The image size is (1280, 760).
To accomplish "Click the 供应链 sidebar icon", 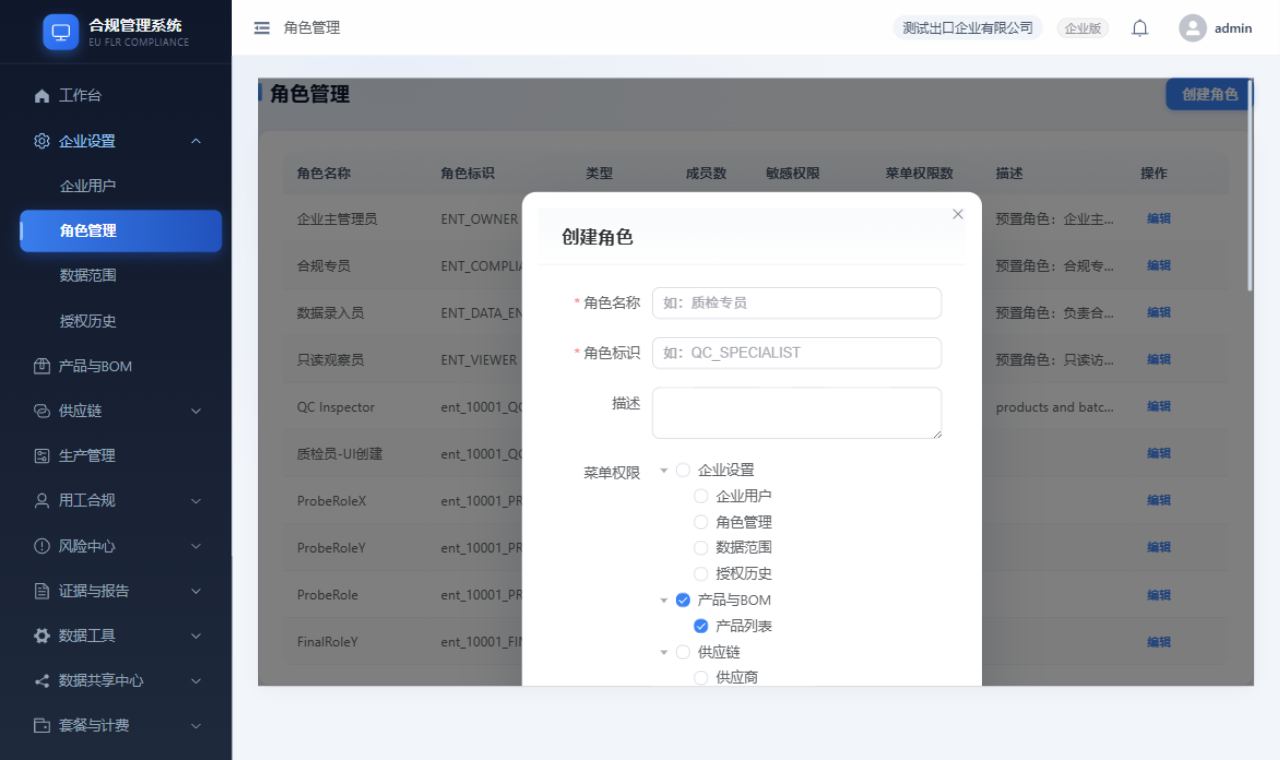I will coord(41,411).
